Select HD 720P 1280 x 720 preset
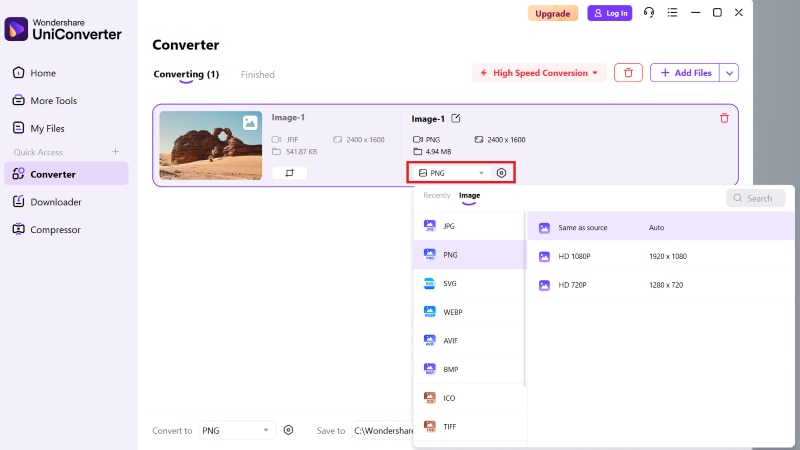Image resolution: width=800 pixels, height=450 pixels. click(661, 285)
